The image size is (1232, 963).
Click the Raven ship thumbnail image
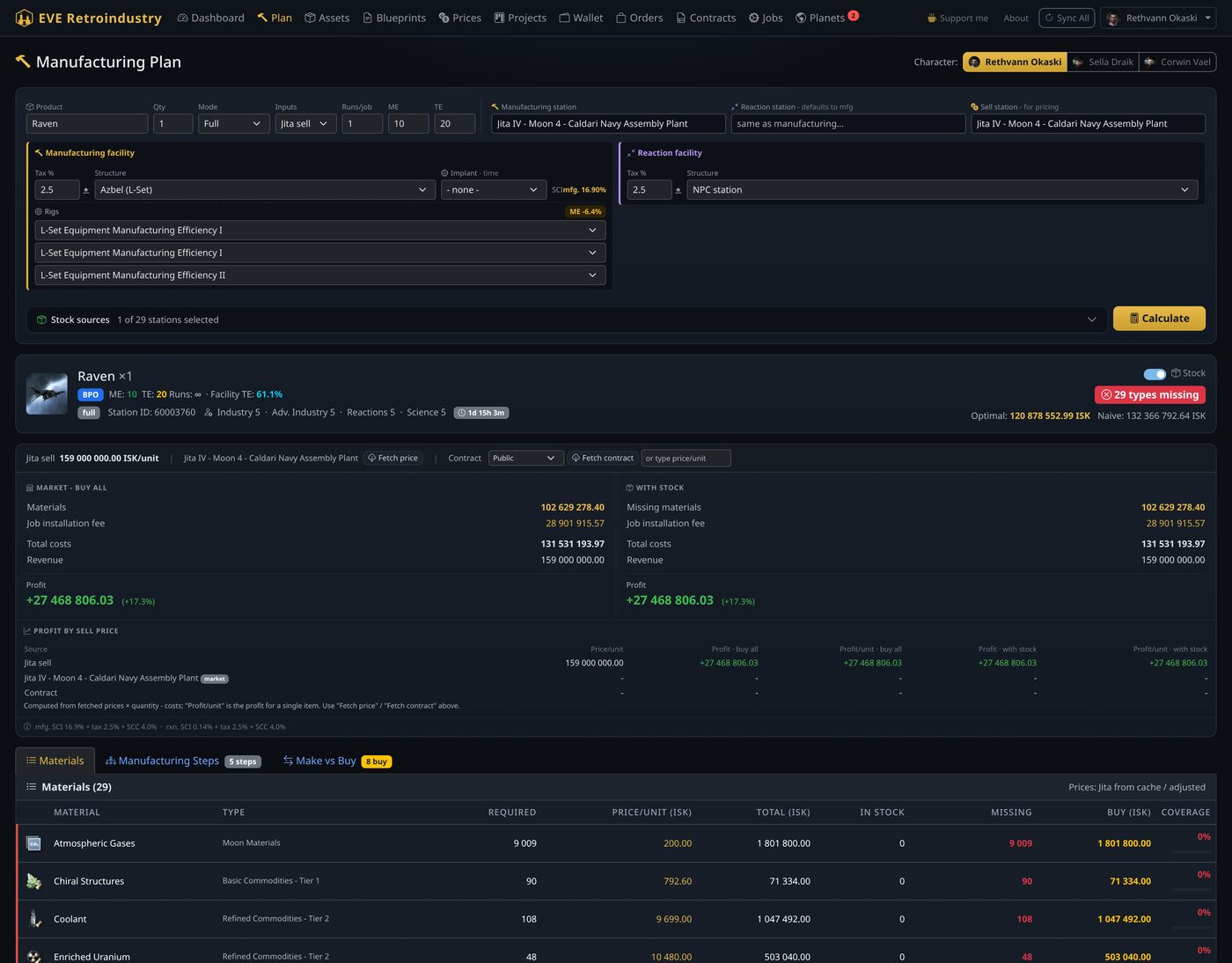(47, 393)
